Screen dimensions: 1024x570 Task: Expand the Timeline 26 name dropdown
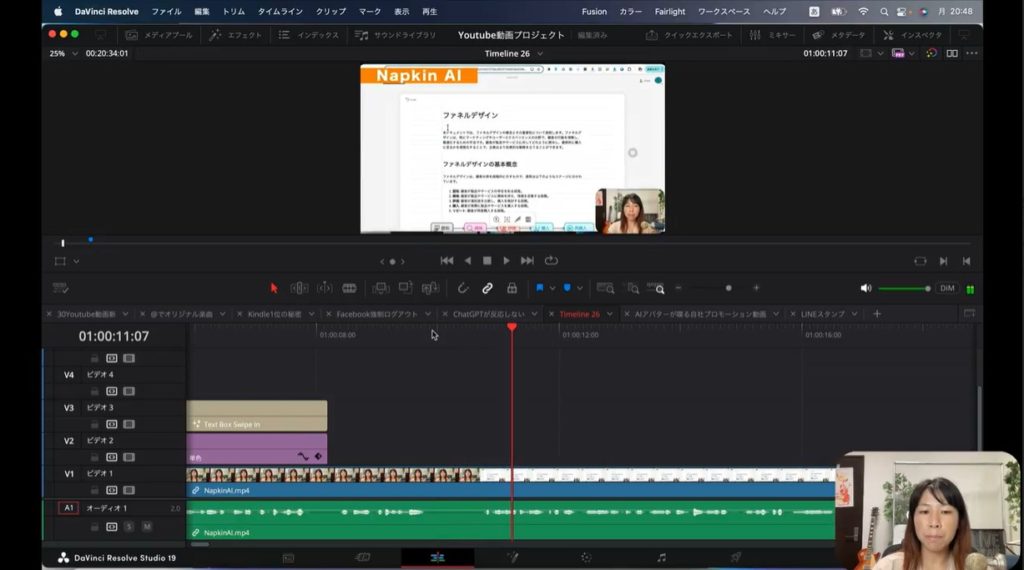pyautogui.click(x=540, y=54)
